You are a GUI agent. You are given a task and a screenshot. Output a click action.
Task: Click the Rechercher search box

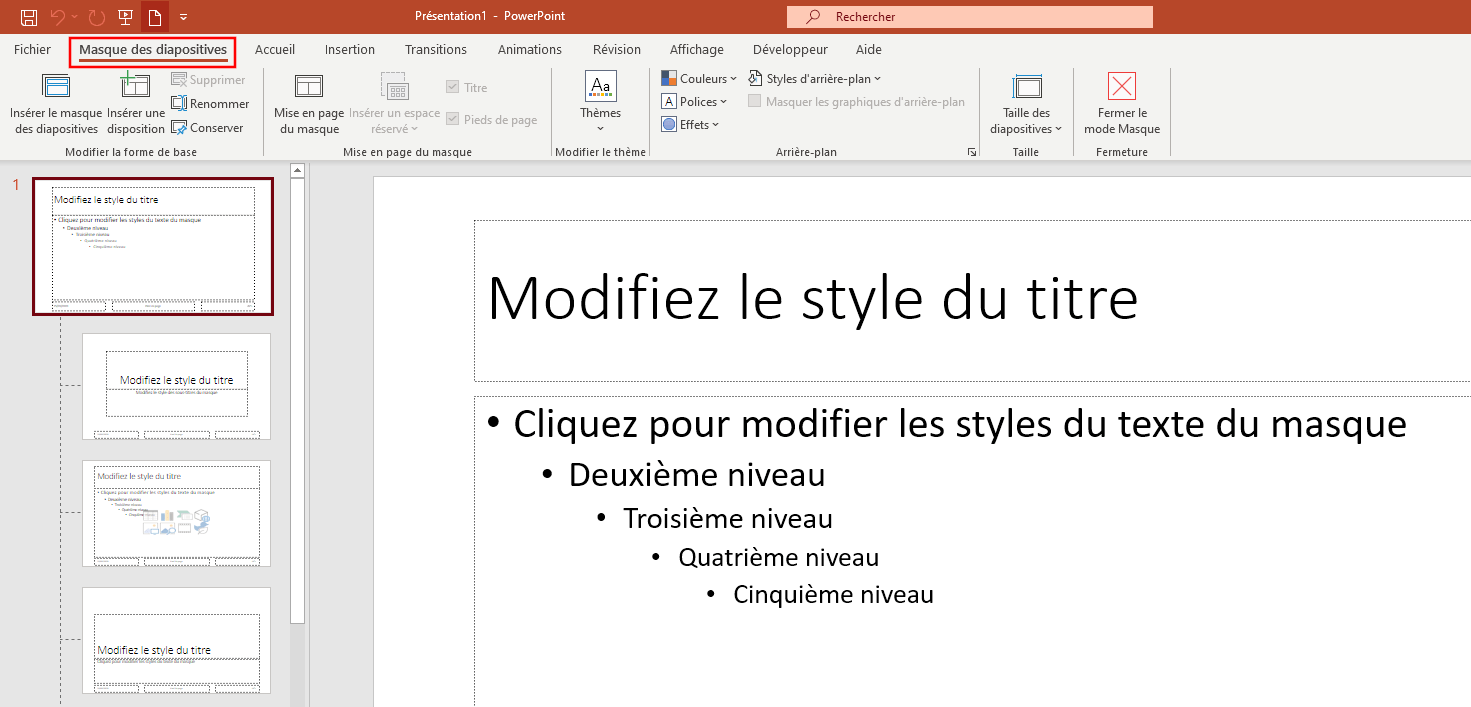[970, 17]
